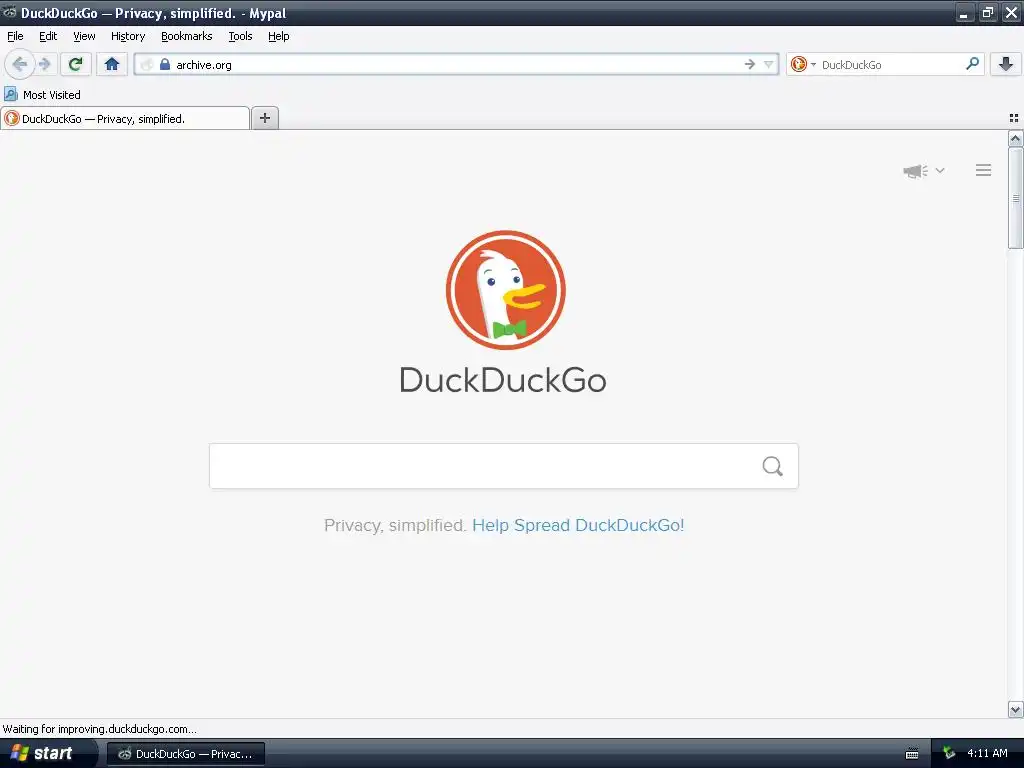Open the View menu

(84, 36)
